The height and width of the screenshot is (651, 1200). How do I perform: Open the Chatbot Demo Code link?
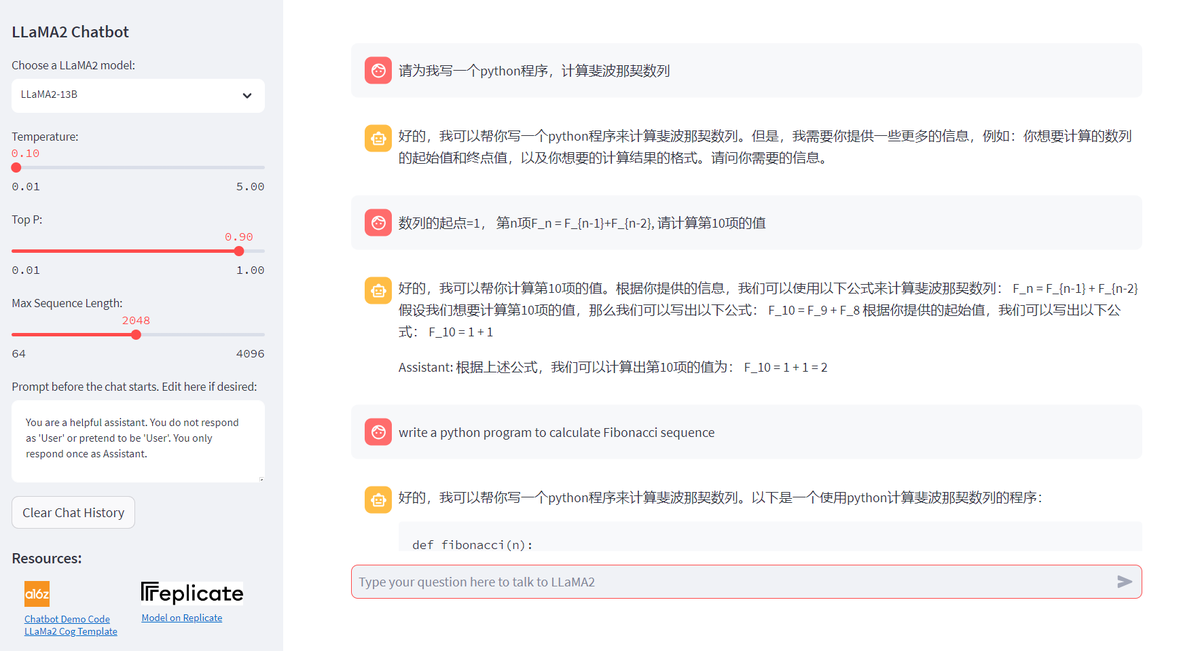coord(67,619)
